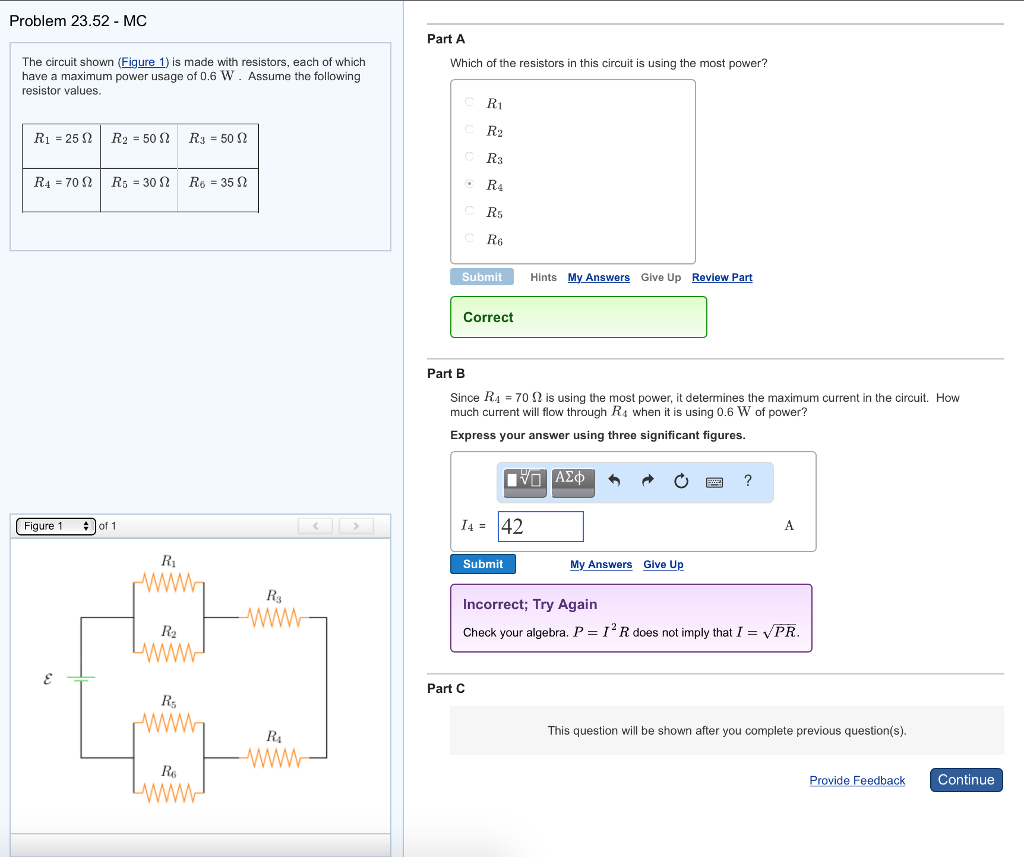Open the Provide Feedback link
This screenshot has height=857, width=1024.
click(x=857, y=780)
